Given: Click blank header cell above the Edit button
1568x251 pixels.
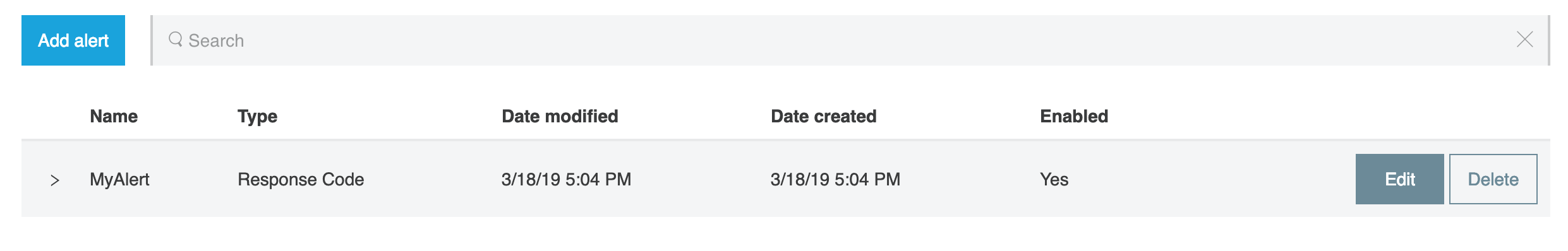Looking at the screenshot, I should click(x=1399, y=116).
